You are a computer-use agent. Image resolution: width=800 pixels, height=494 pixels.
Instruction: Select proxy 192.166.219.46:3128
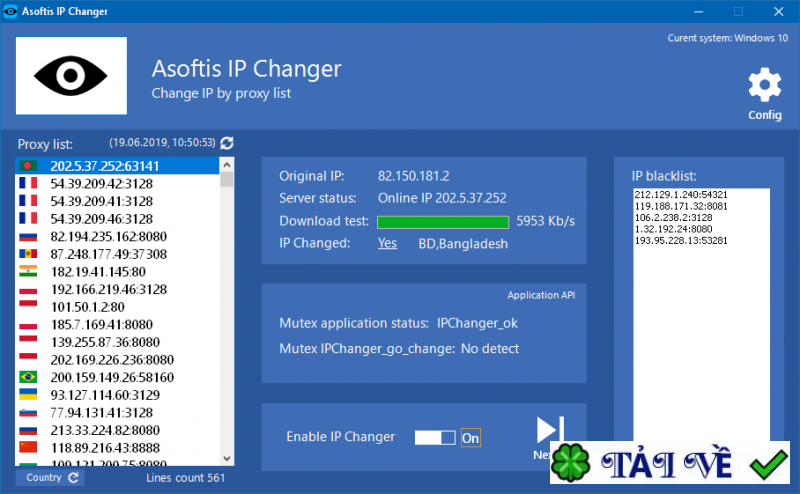coord(117,289)
